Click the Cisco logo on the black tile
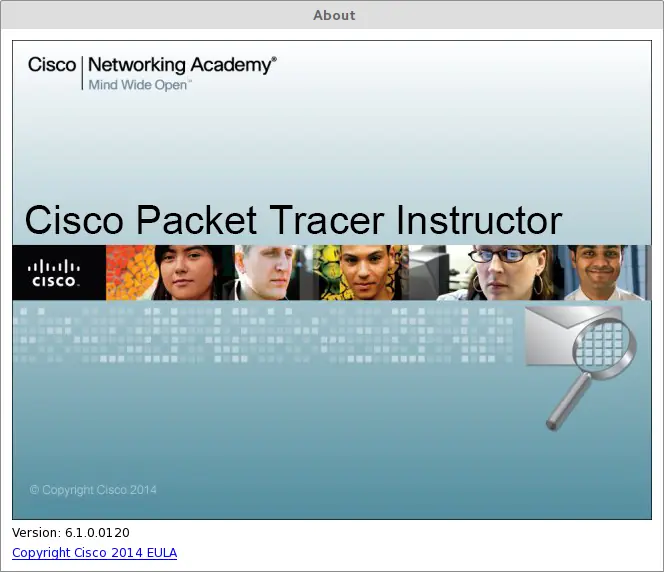The width and height of the screenshot is (664, 572). pos(54,273)
